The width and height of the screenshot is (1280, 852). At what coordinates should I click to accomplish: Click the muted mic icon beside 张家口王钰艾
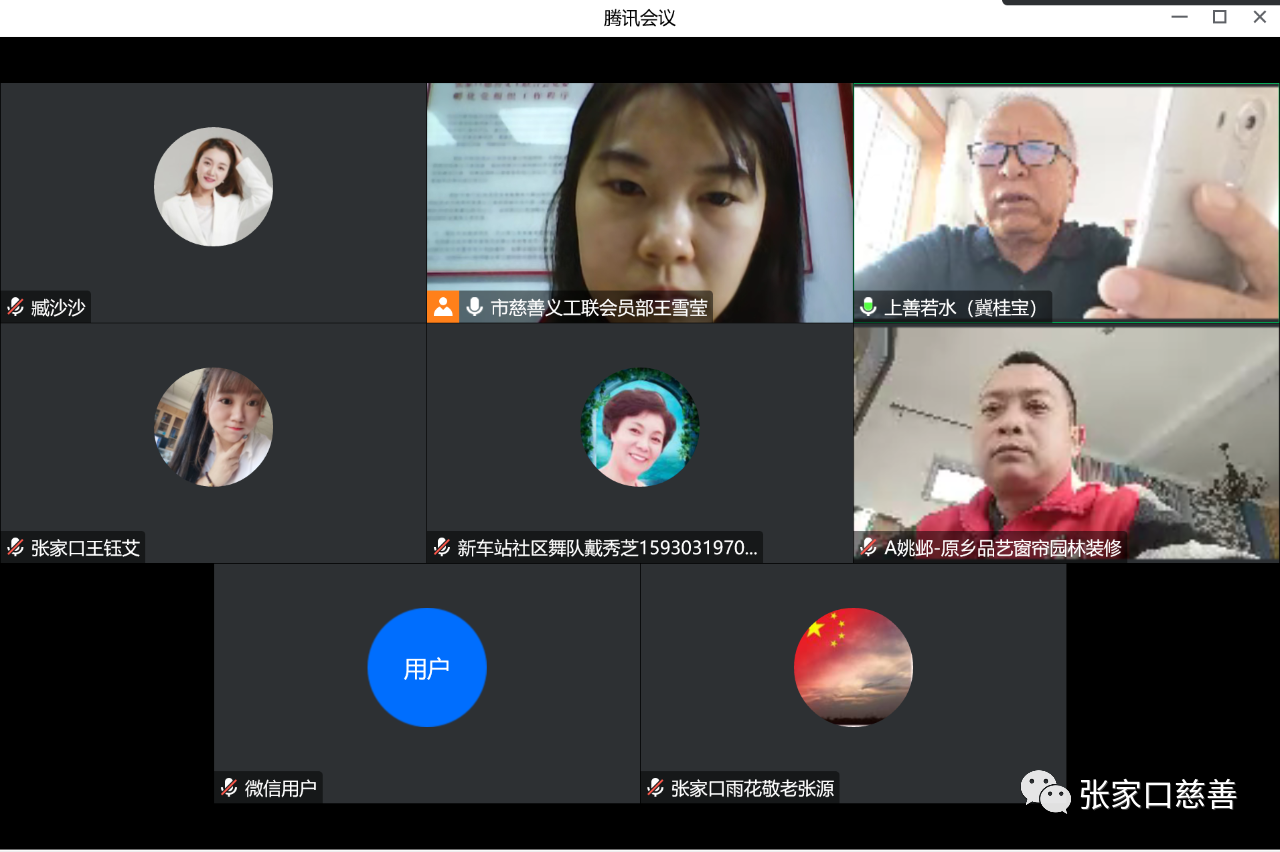tap(16, 547)
